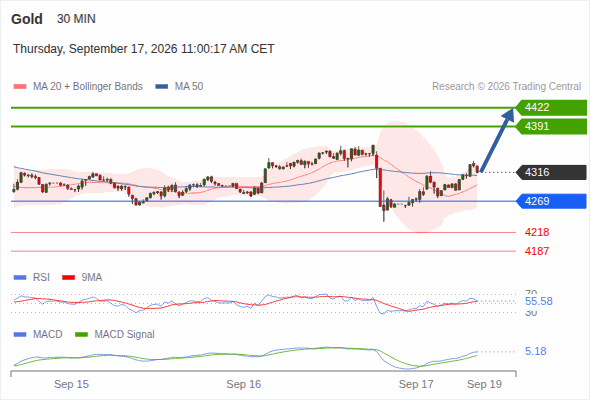Click the 4391 green price tag
The image size is (590, 400).
pos(551,126)
